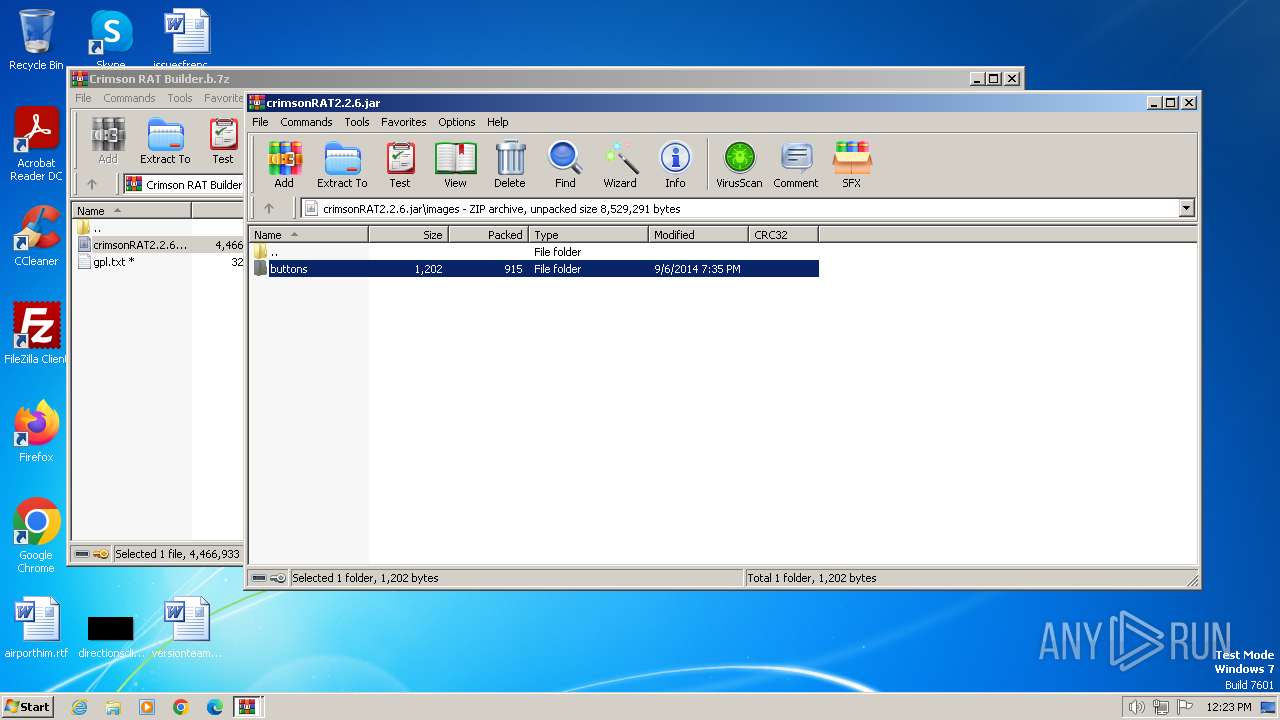
Task: Click 'Total 1 folder, 1,202 bytes' status text
Action: tap(812, 578)
